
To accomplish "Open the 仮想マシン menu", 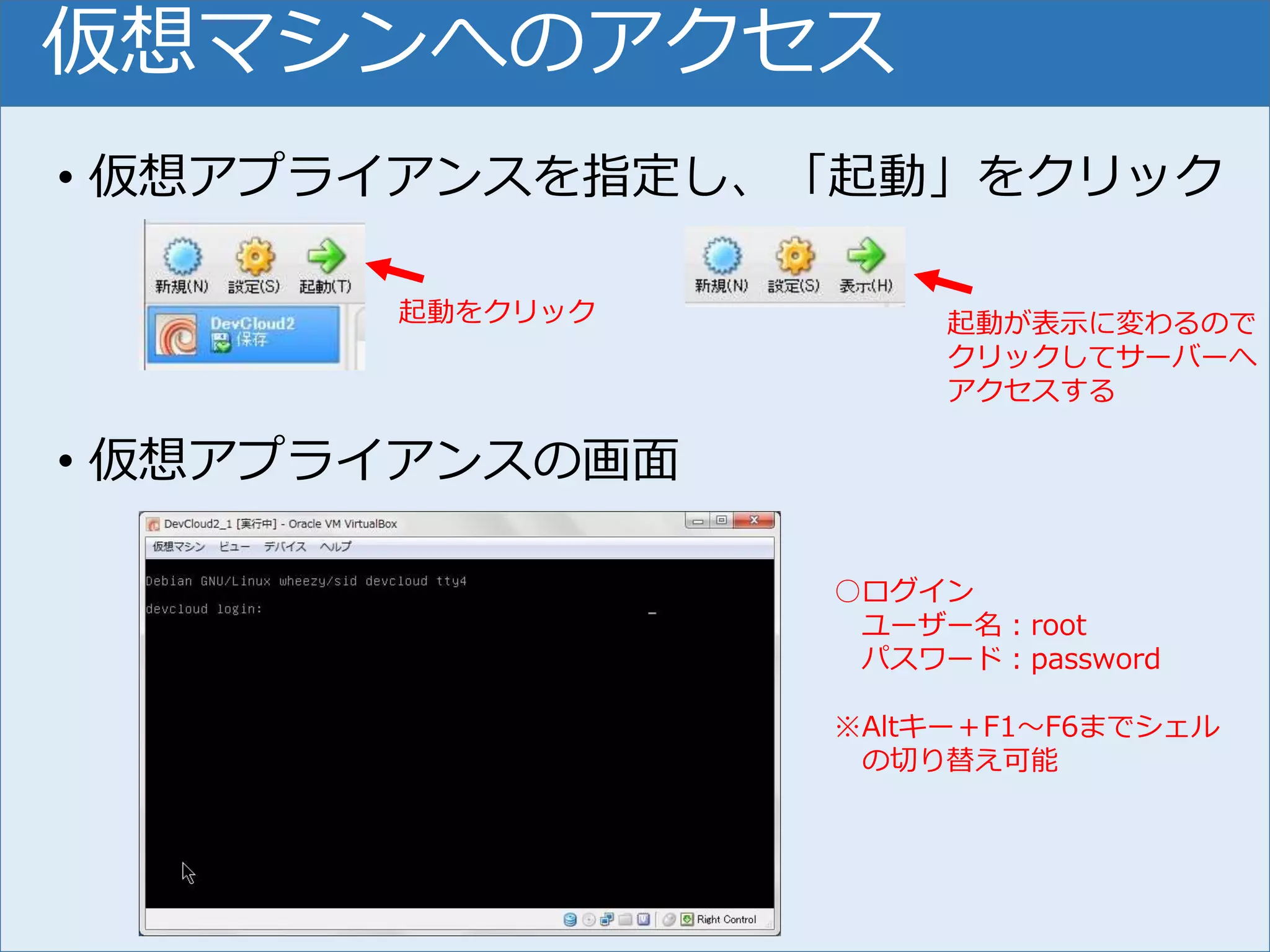I will click(x=179, y=546).
